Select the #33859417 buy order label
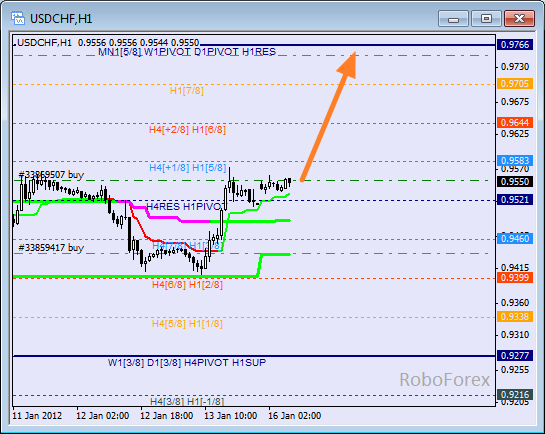 [51, 248]
